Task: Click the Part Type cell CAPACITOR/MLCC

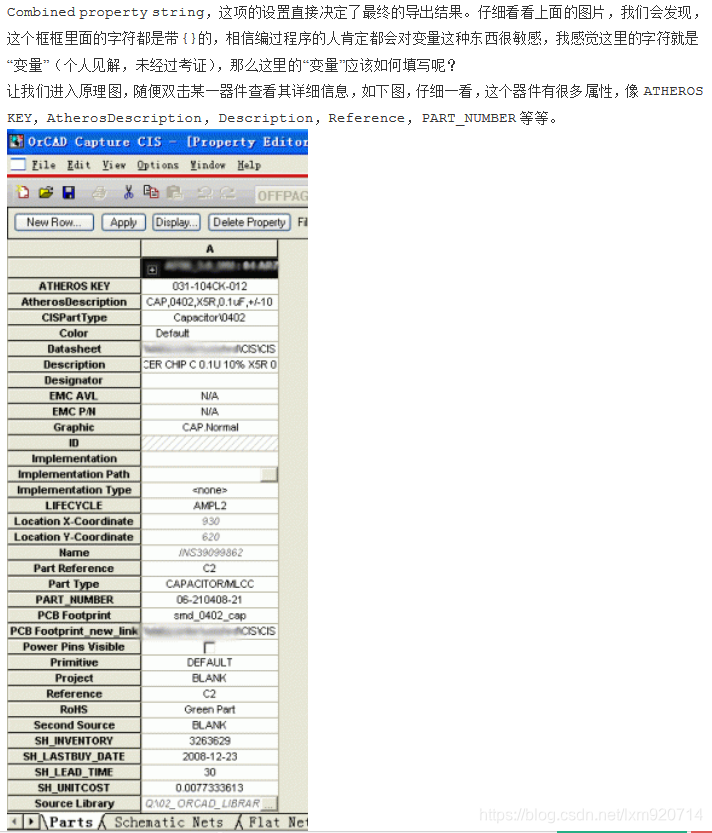Action: 209,584
